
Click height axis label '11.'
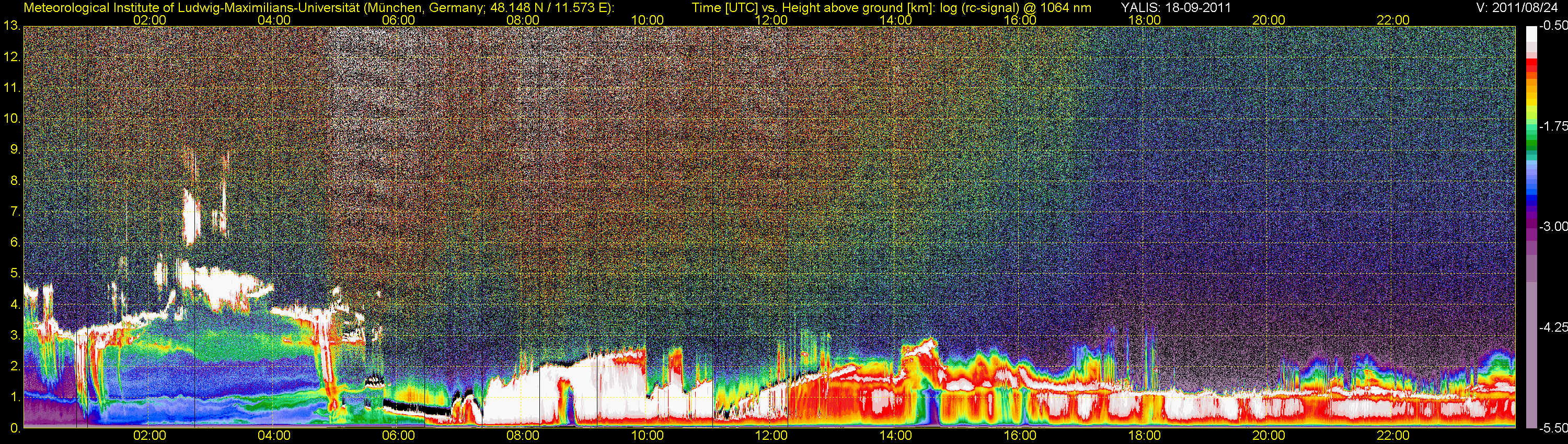tap(11, 88)
